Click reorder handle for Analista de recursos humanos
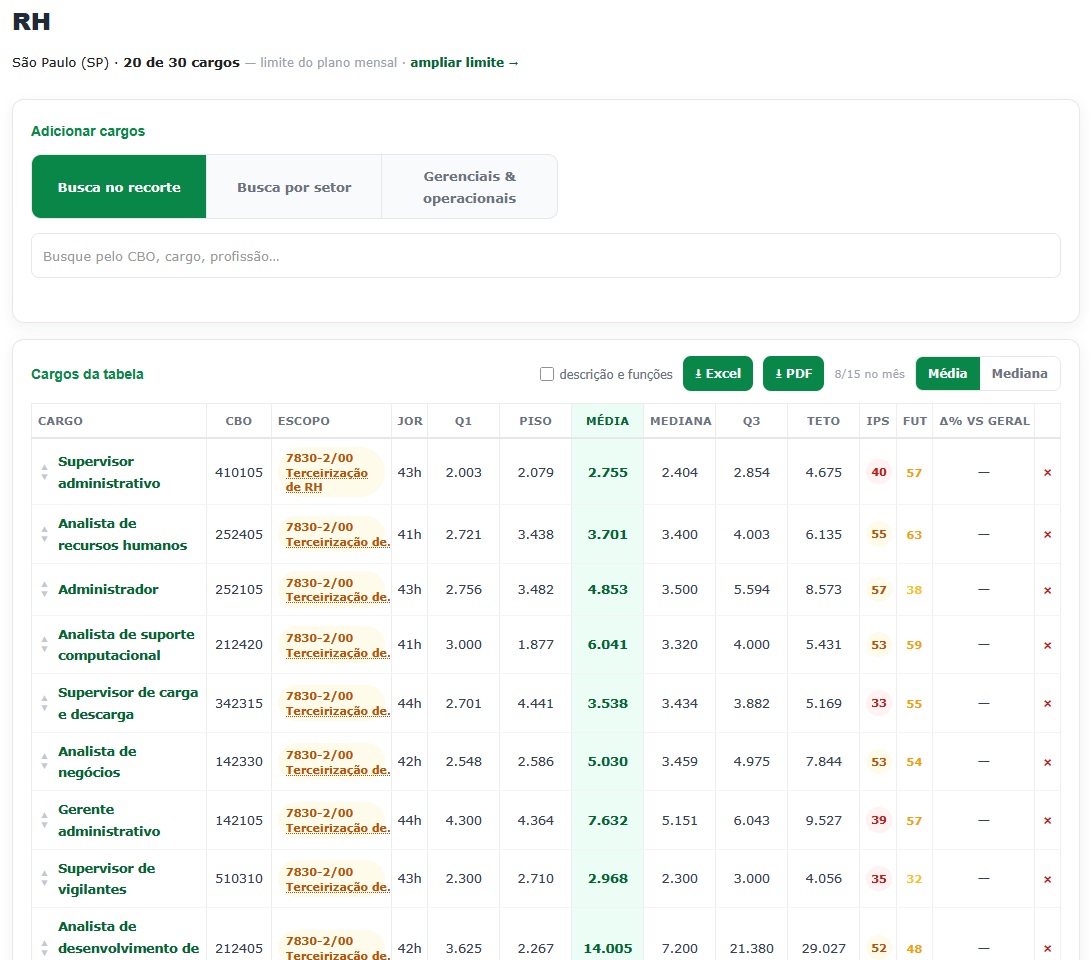 44,534
